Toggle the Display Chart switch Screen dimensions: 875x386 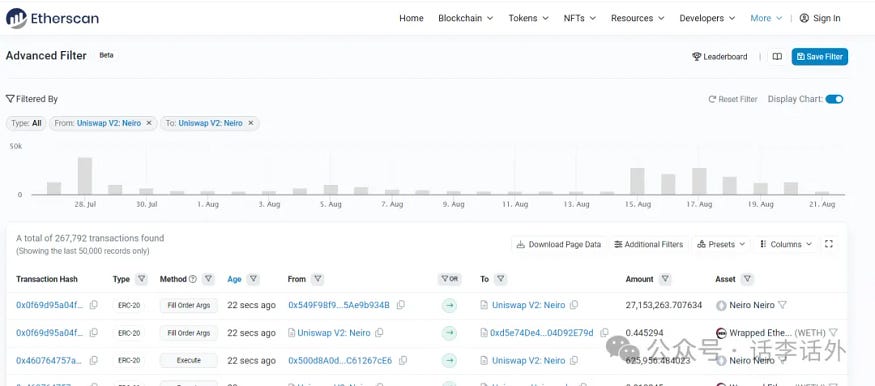coord(834,99)
